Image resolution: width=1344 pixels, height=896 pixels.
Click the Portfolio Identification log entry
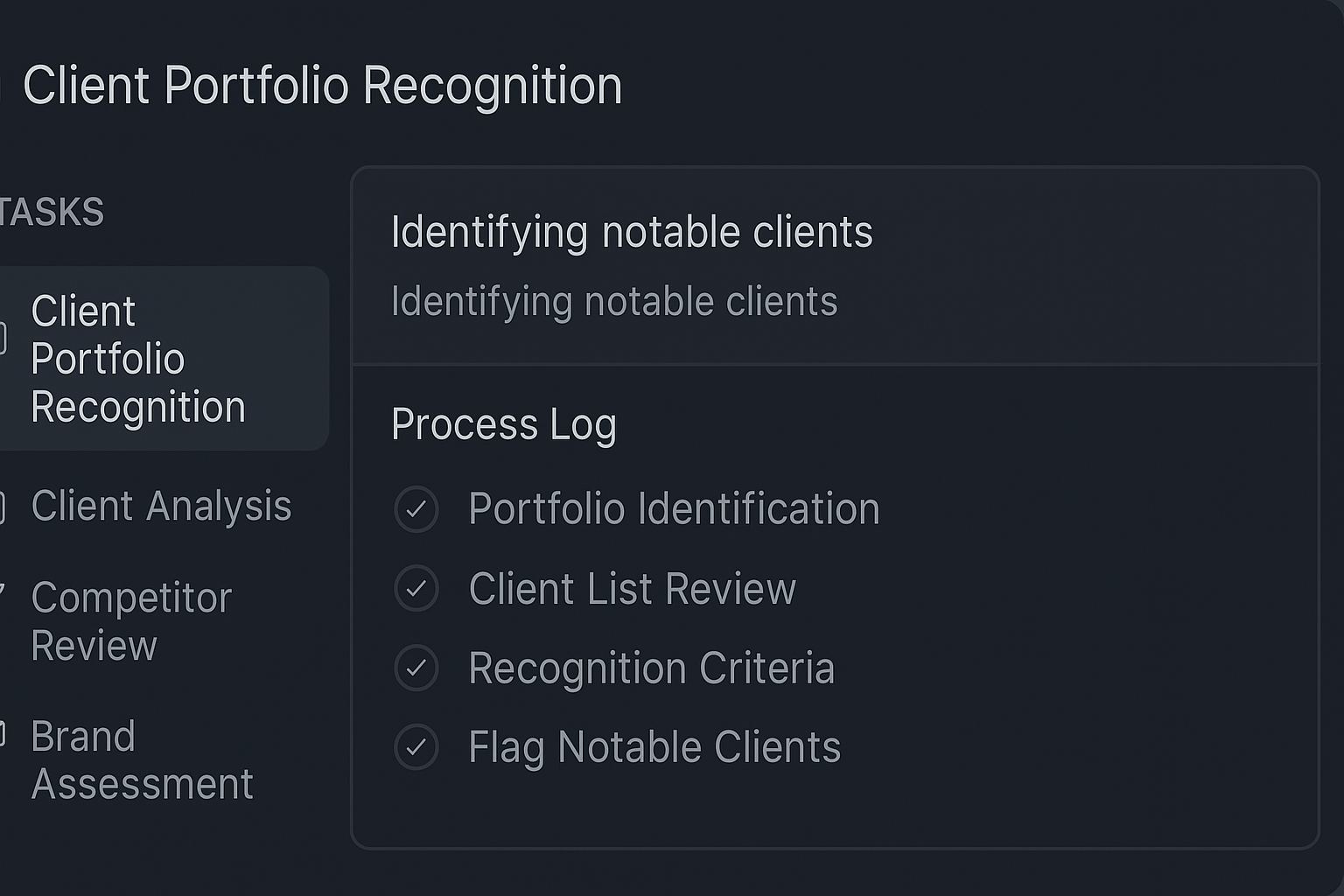click(x=674, y=509)
